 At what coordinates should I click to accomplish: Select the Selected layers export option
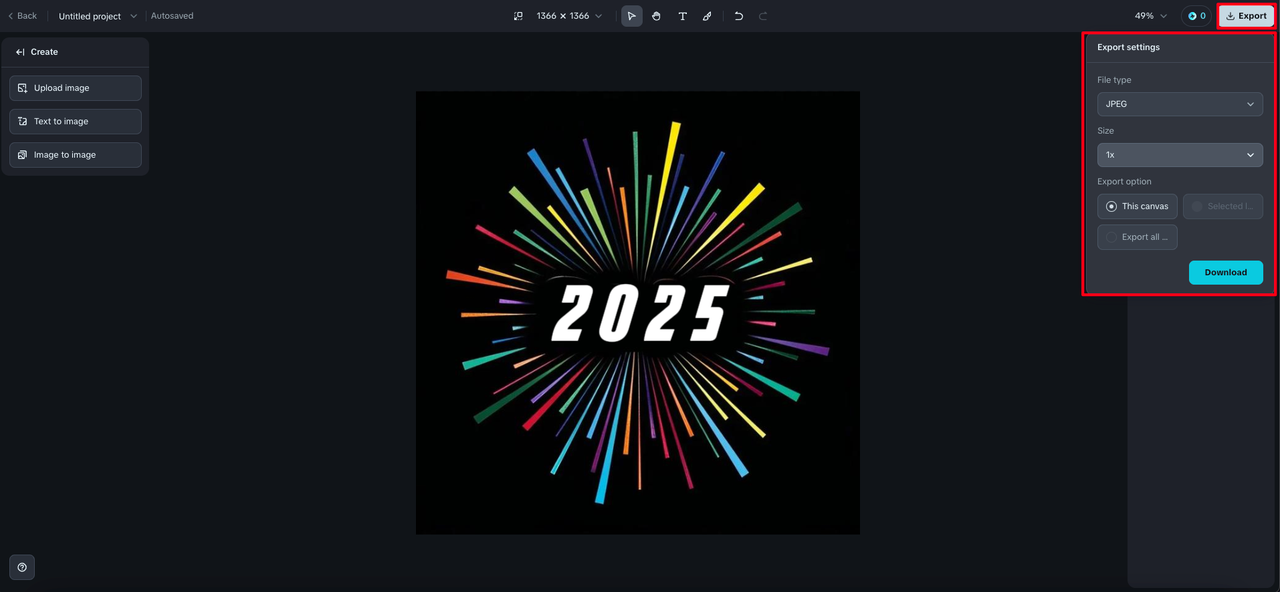click(1223, 206)
